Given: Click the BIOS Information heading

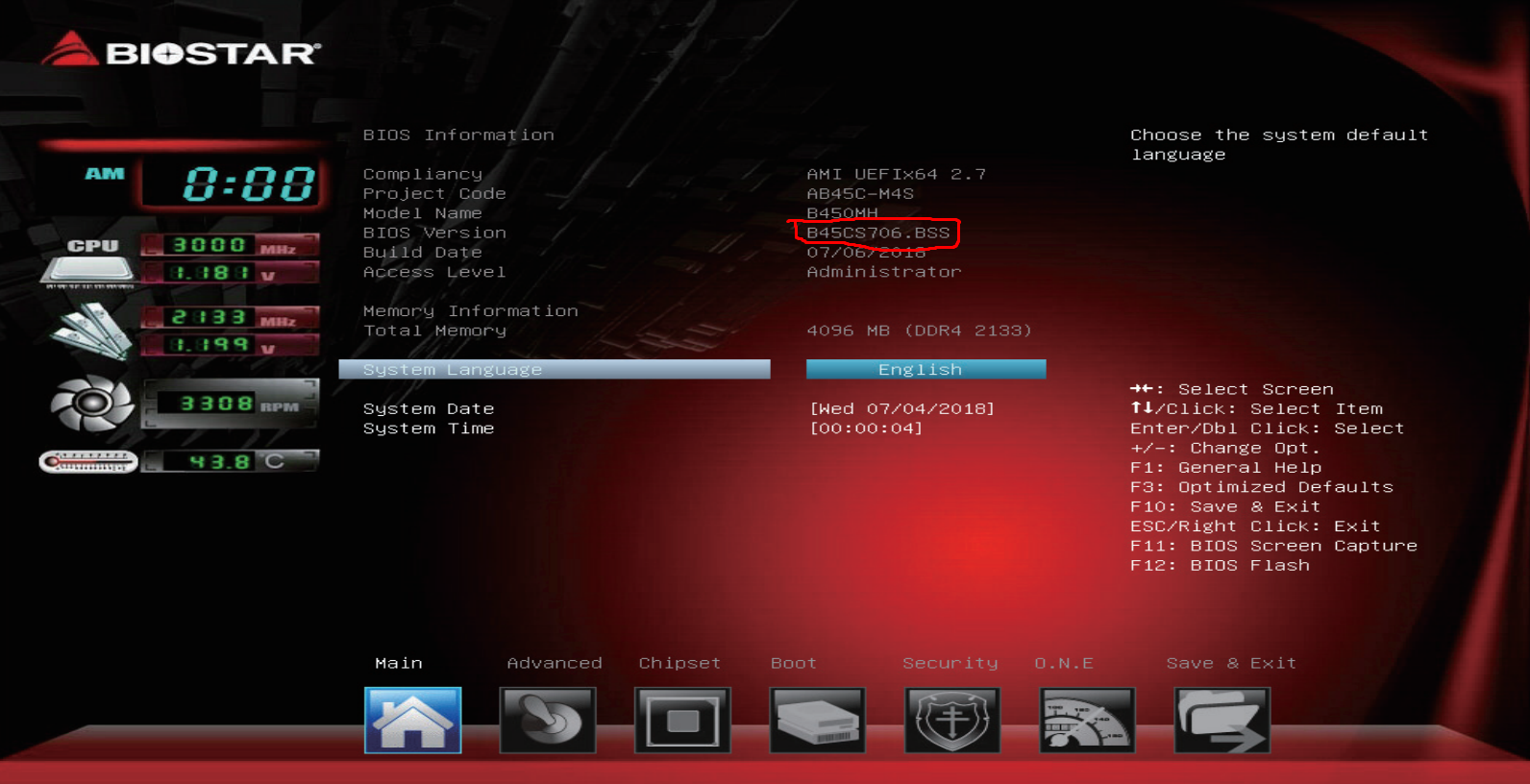Looking at the screenshot, I should click(458, 135).
